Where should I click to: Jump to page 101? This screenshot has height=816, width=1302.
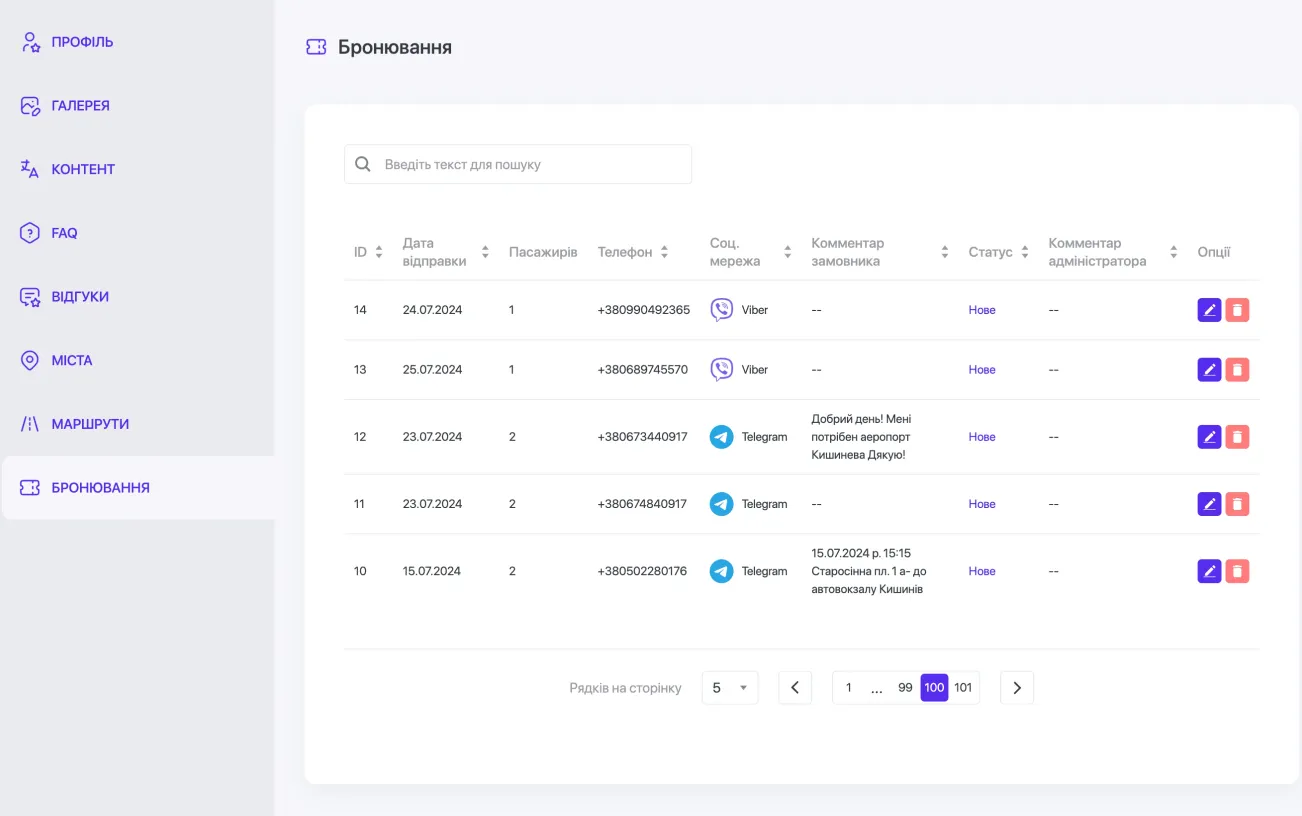(963, 687)
